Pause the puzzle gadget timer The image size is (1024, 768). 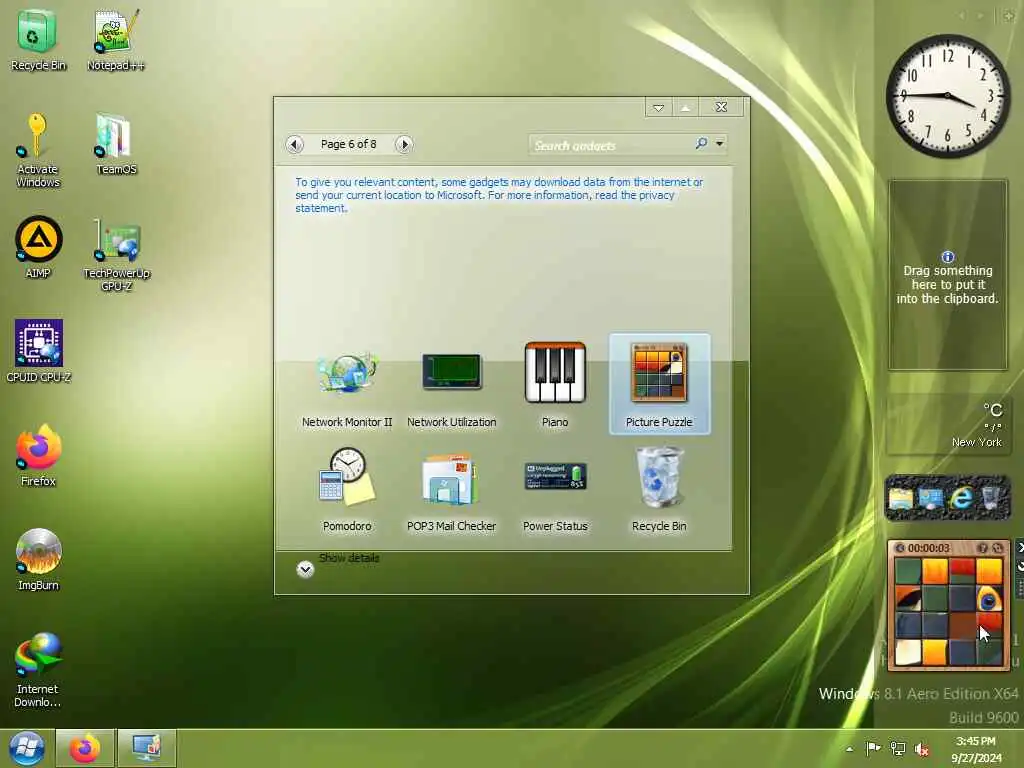pos(900,548)
